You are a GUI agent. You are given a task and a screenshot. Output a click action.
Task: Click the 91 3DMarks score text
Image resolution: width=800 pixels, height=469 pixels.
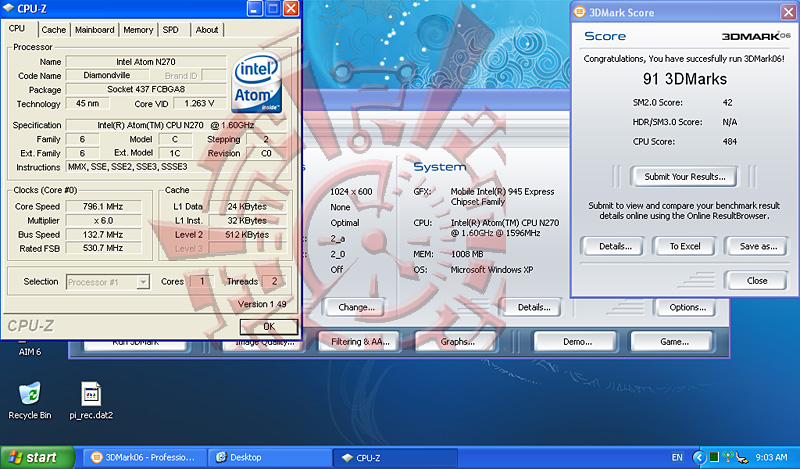pyautogui.click(x=684, y=79)
